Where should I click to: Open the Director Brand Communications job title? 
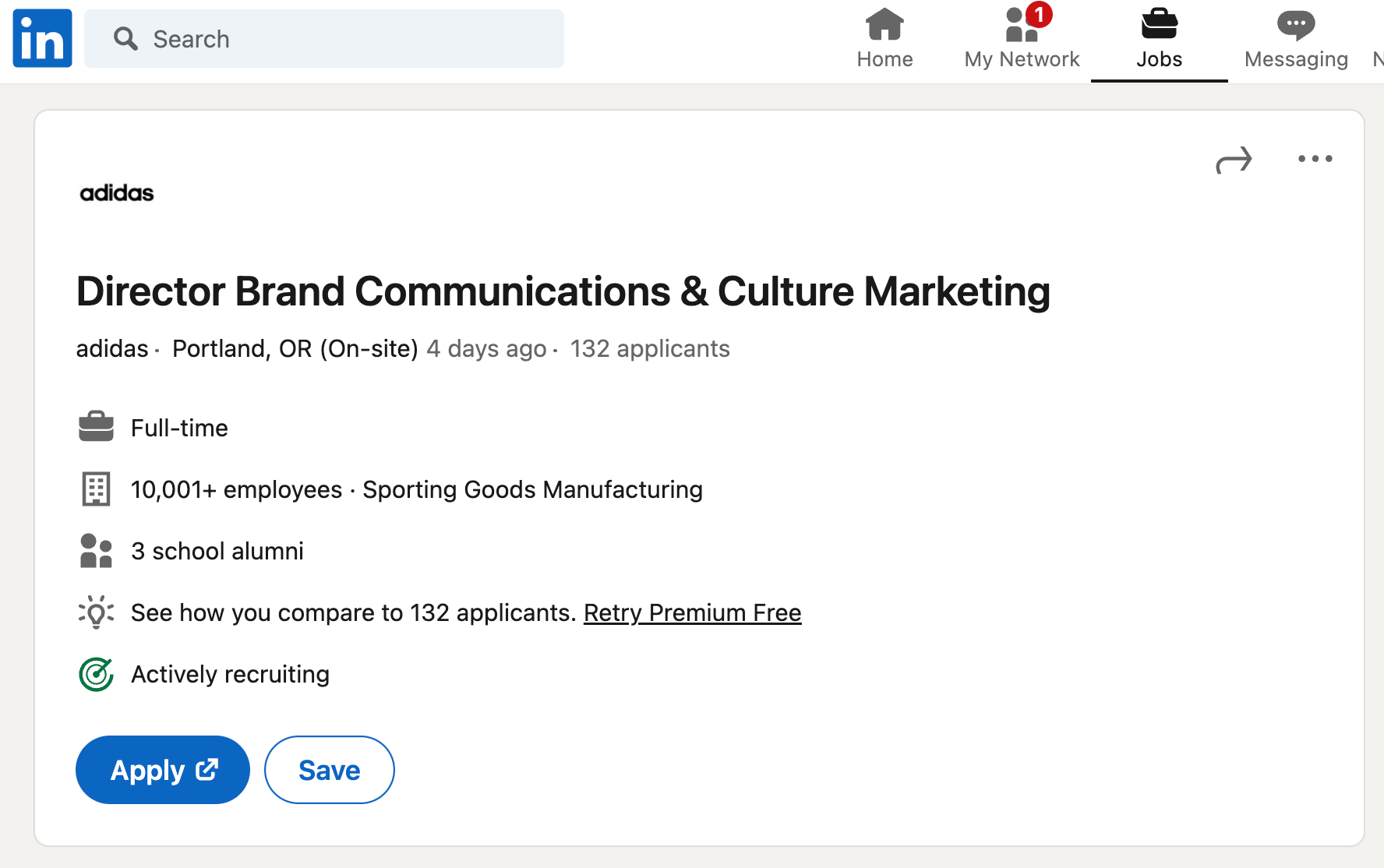(563, 291)
